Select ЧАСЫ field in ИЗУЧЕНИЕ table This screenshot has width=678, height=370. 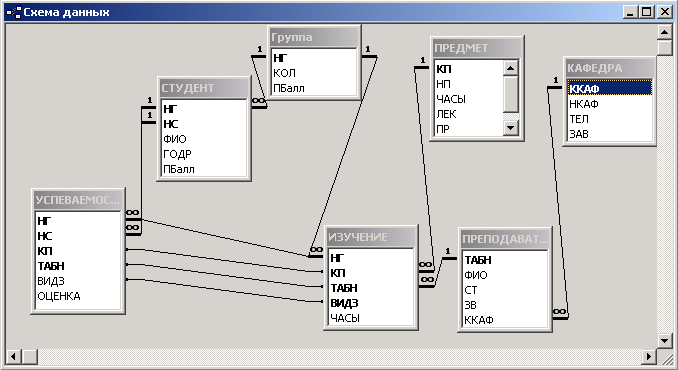pyautogui.click(x=371, y=318)
